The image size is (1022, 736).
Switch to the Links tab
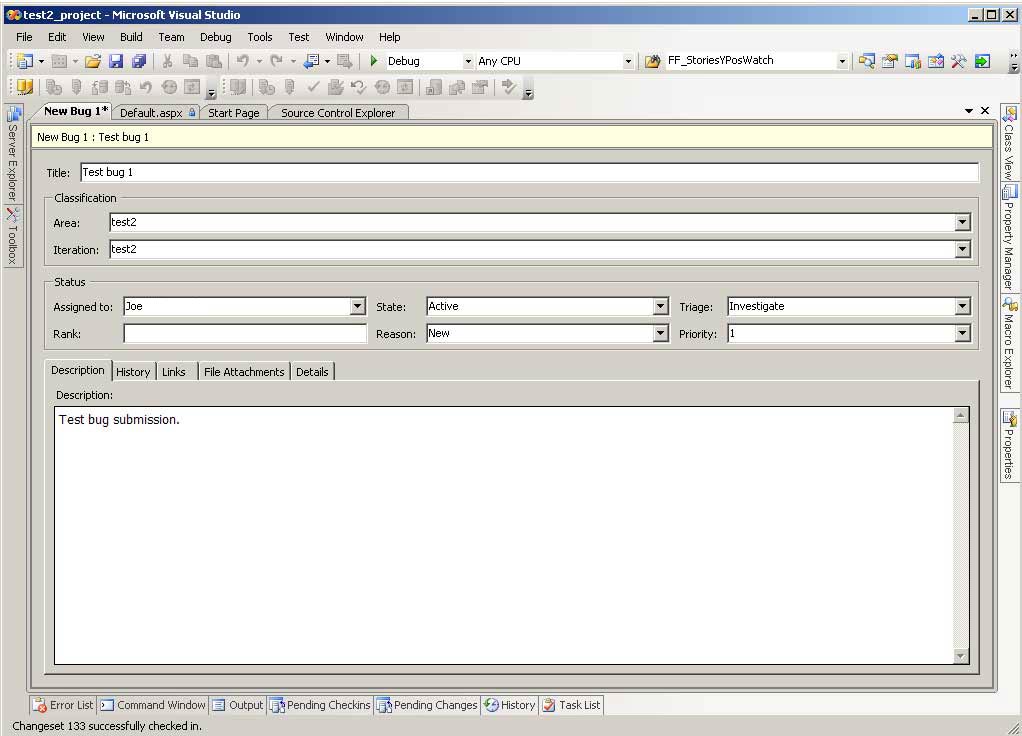point(174,372)
